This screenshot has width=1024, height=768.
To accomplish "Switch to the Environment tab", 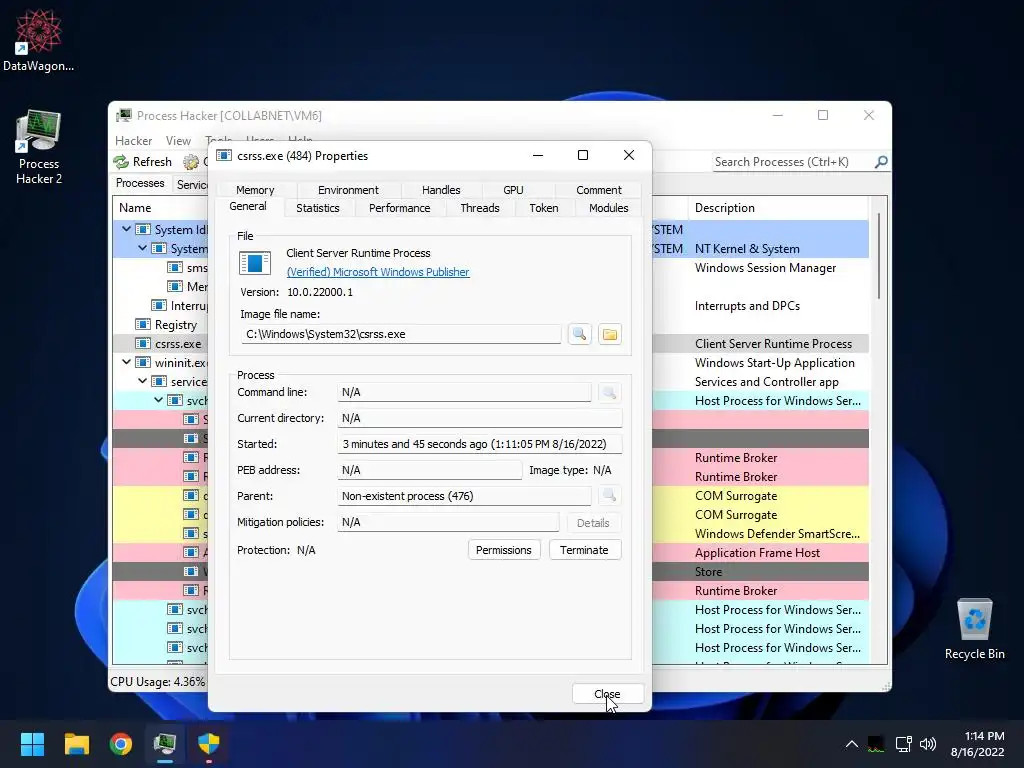I will click(x=348, y=190).
